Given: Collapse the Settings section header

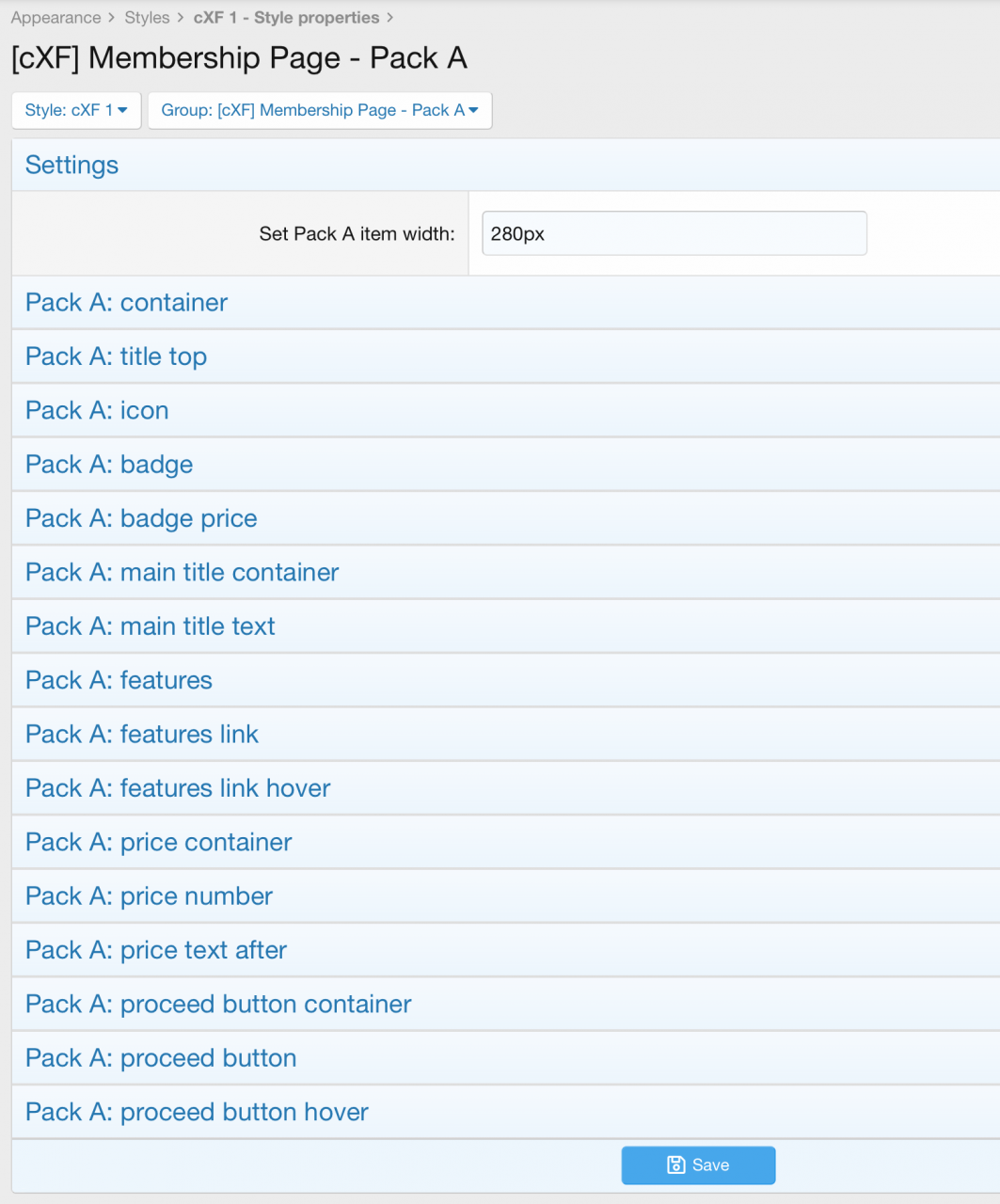Looking at the screenshot, I should pyautogui.click(x=72, y=166).
